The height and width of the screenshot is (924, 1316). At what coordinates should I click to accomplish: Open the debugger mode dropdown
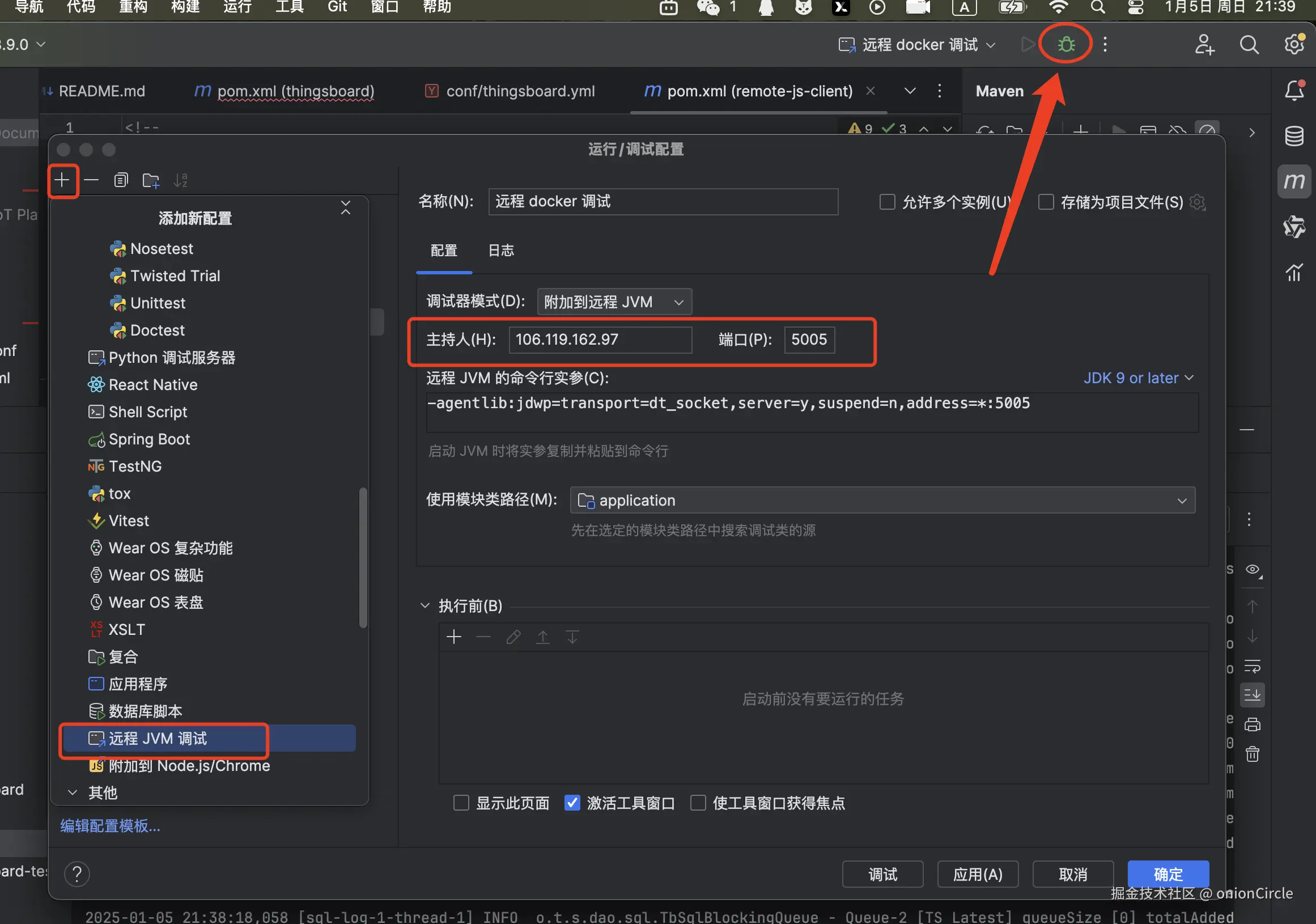614,302
